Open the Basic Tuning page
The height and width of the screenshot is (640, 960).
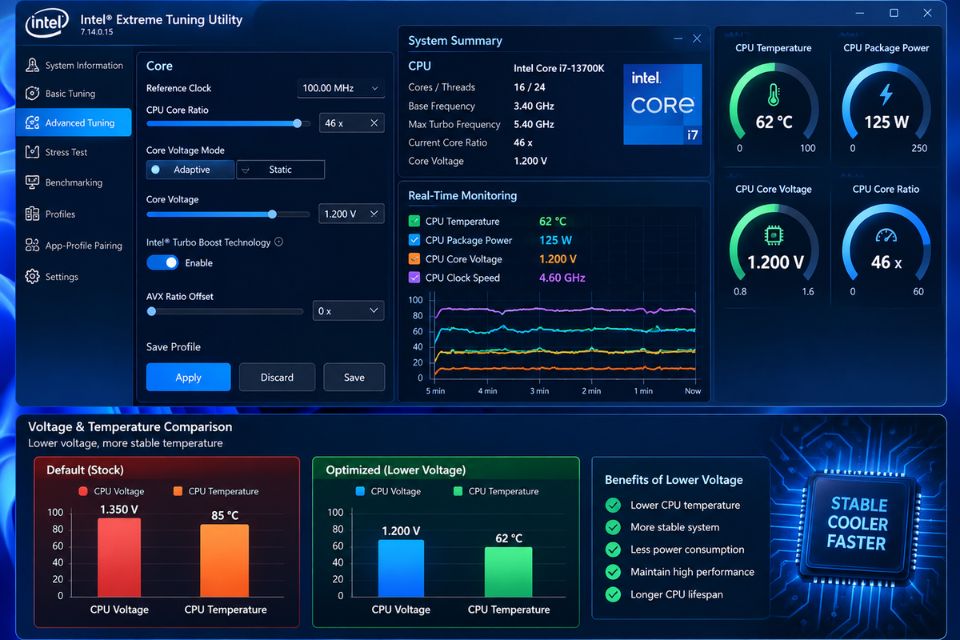click(x=74, y=93)
